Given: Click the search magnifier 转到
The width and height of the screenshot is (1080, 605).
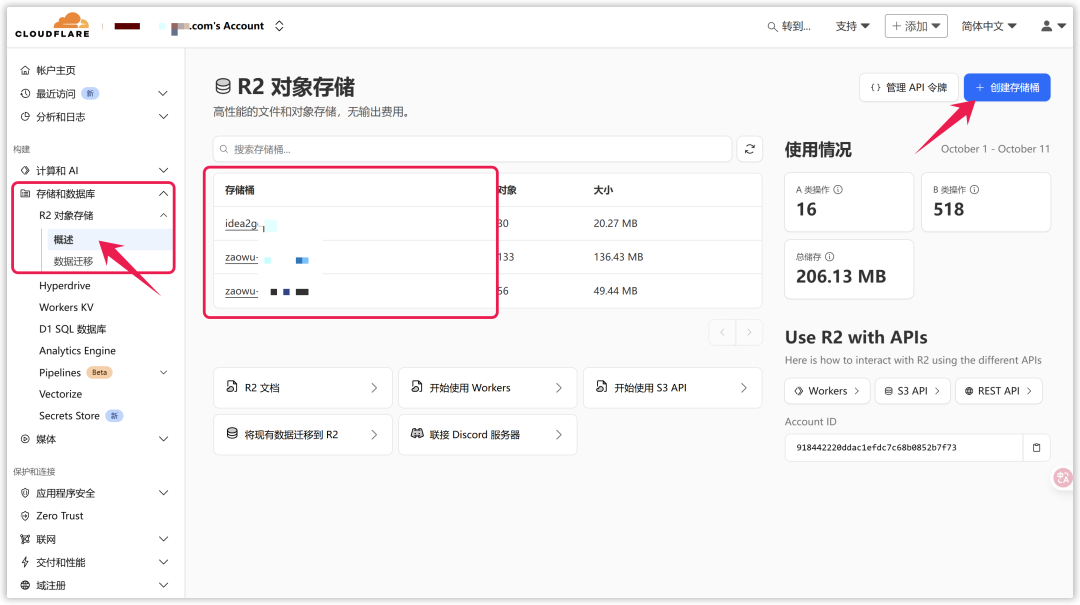Looking at the screenshot, I should tap(772, 27).
